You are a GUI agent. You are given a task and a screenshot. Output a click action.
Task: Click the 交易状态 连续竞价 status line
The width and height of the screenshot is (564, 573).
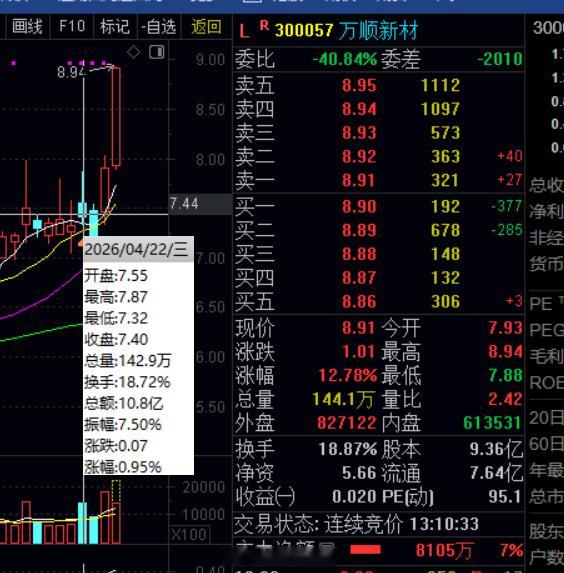(x=356, y=524)
